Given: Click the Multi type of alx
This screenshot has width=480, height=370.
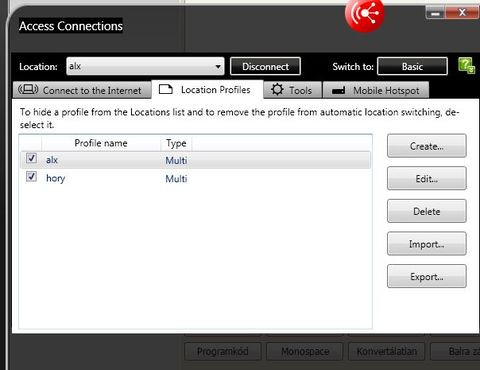Looking at the screenshot, I should pyautogui.click(x=176, y=160).
